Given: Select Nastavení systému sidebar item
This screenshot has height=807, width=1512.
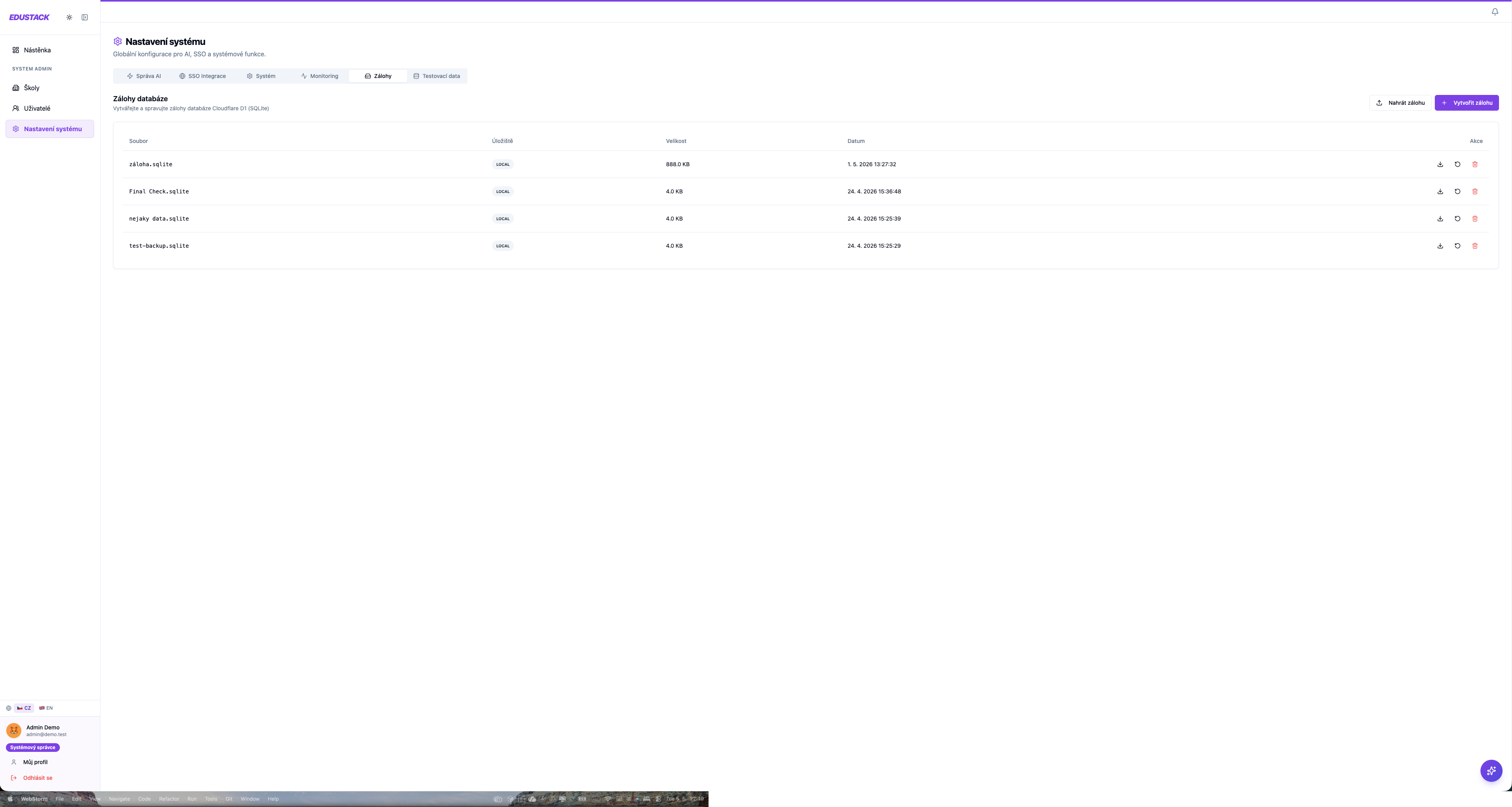Looking at the screenshot, I should coord(50,129).
